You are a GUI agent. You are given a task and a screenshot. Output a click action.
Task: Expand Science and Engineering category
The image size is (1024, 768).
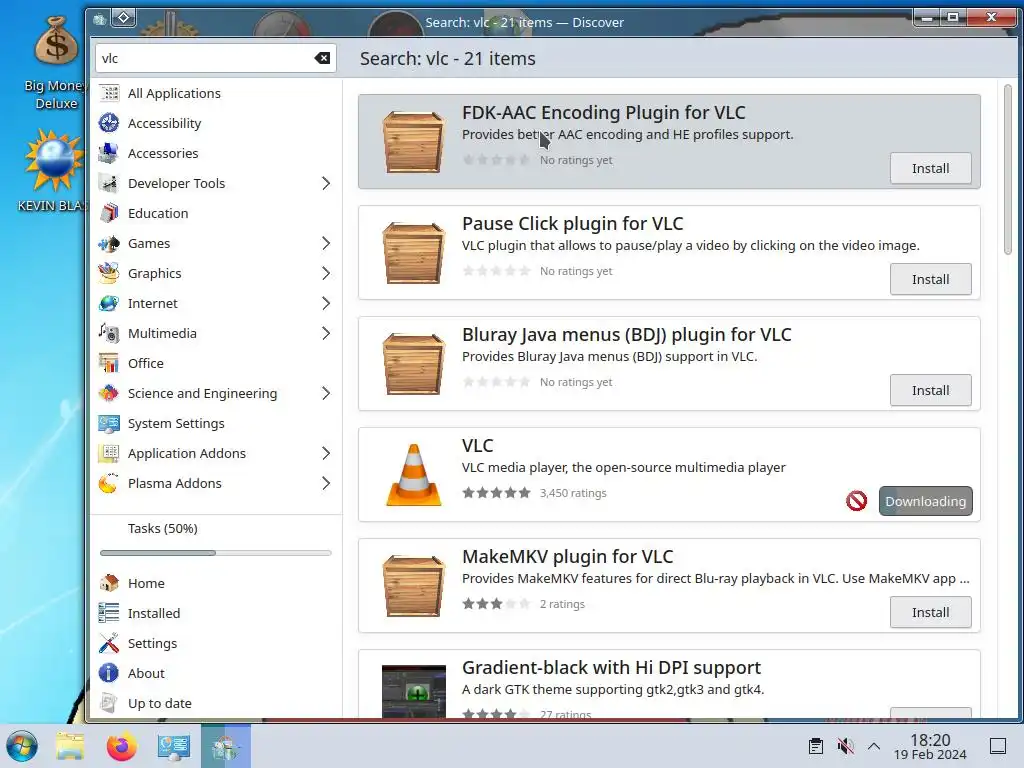coord(326,394)
